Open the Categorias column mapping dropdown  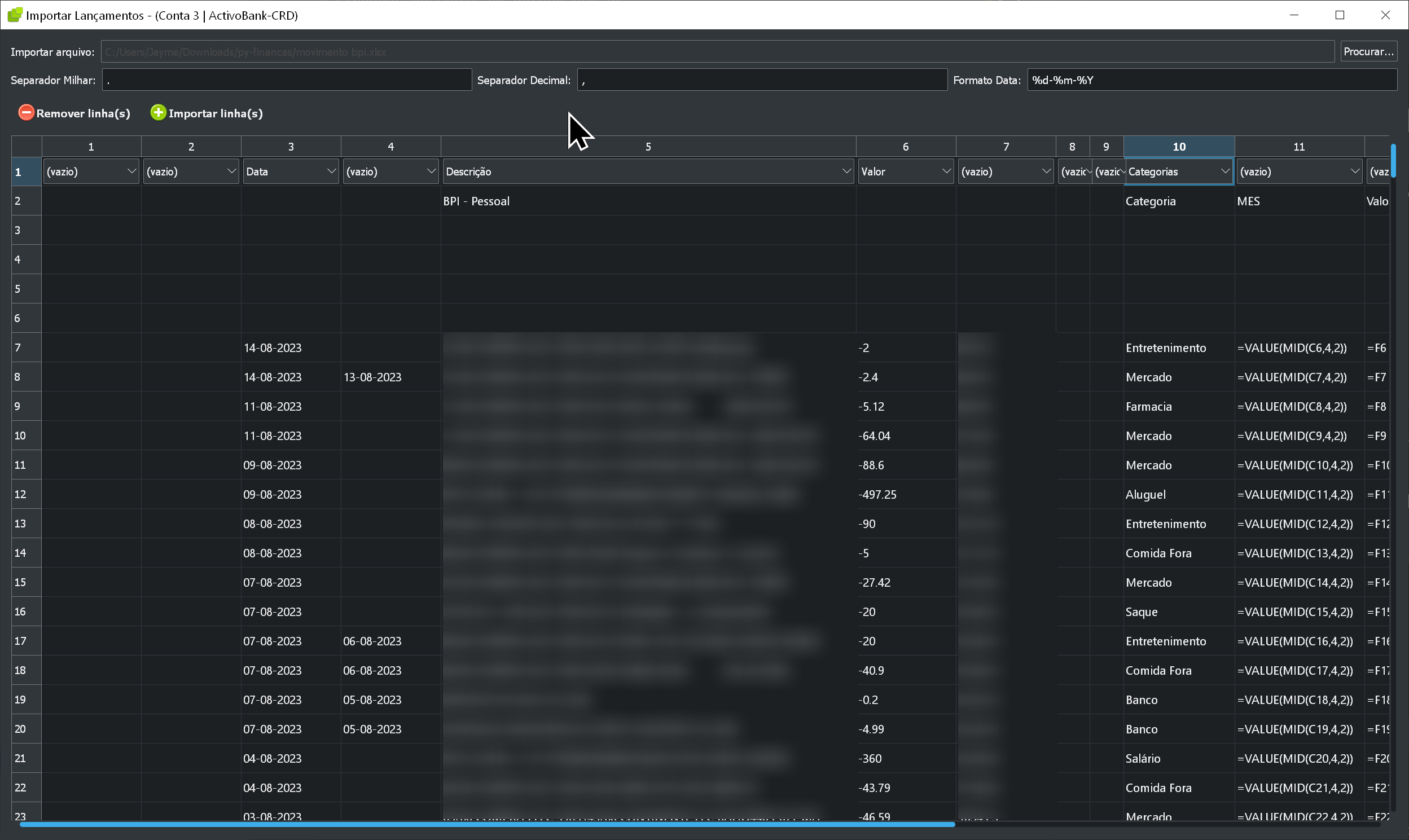point(1178,171)
